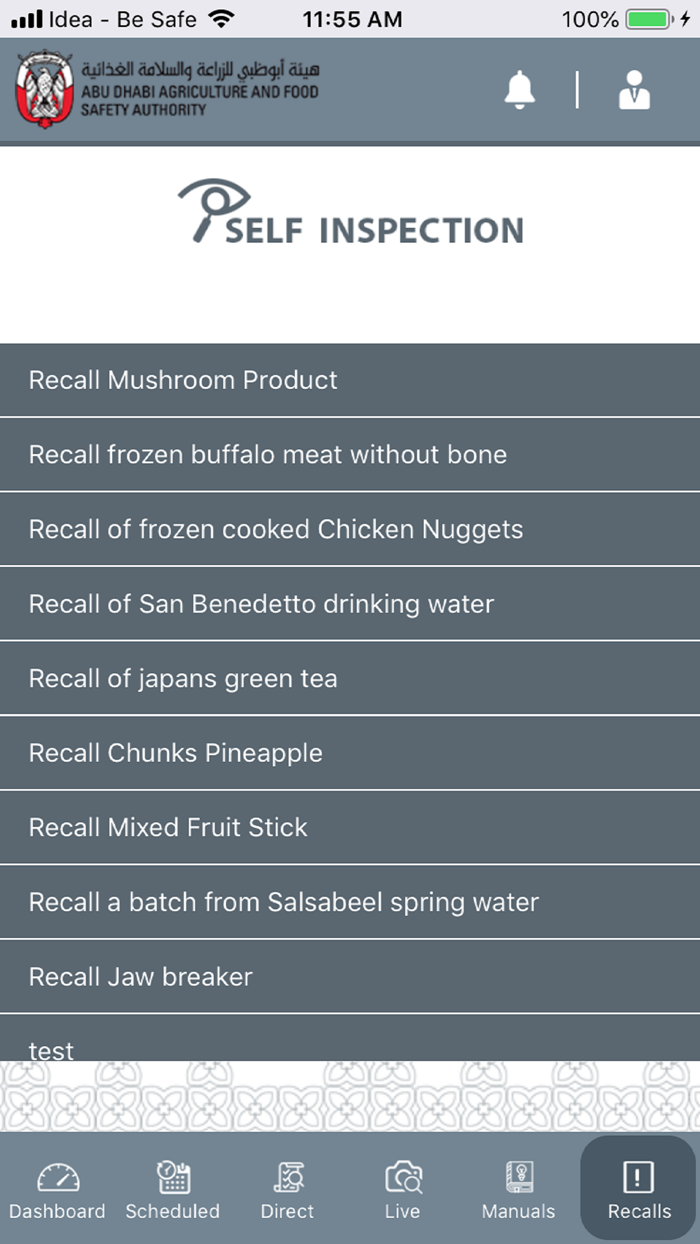Tap Recall Chunks Pineapple item
Image resolution: width=700 pixels, height=1244 pixels.
(350, 753)
